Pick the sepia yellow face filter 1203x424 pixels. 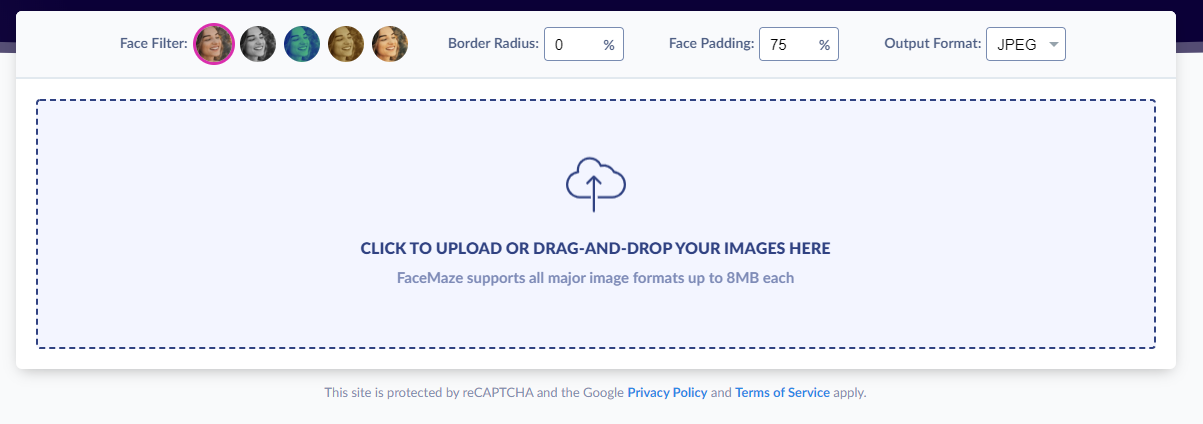tap(346, 44)
